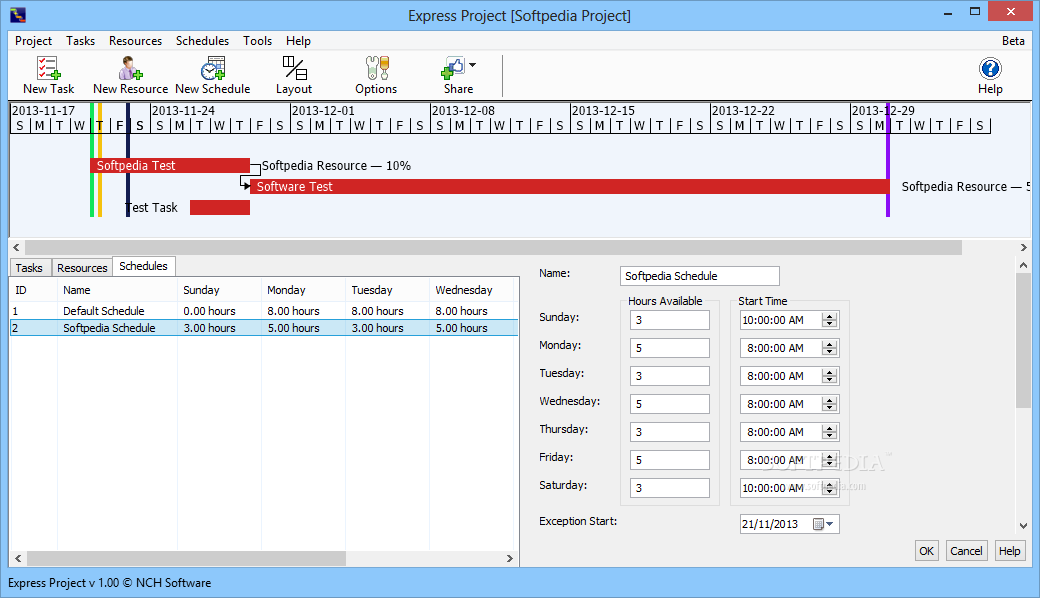
Task: Select the Softpedia Test Gantt bar
Action: pos(170,166)
